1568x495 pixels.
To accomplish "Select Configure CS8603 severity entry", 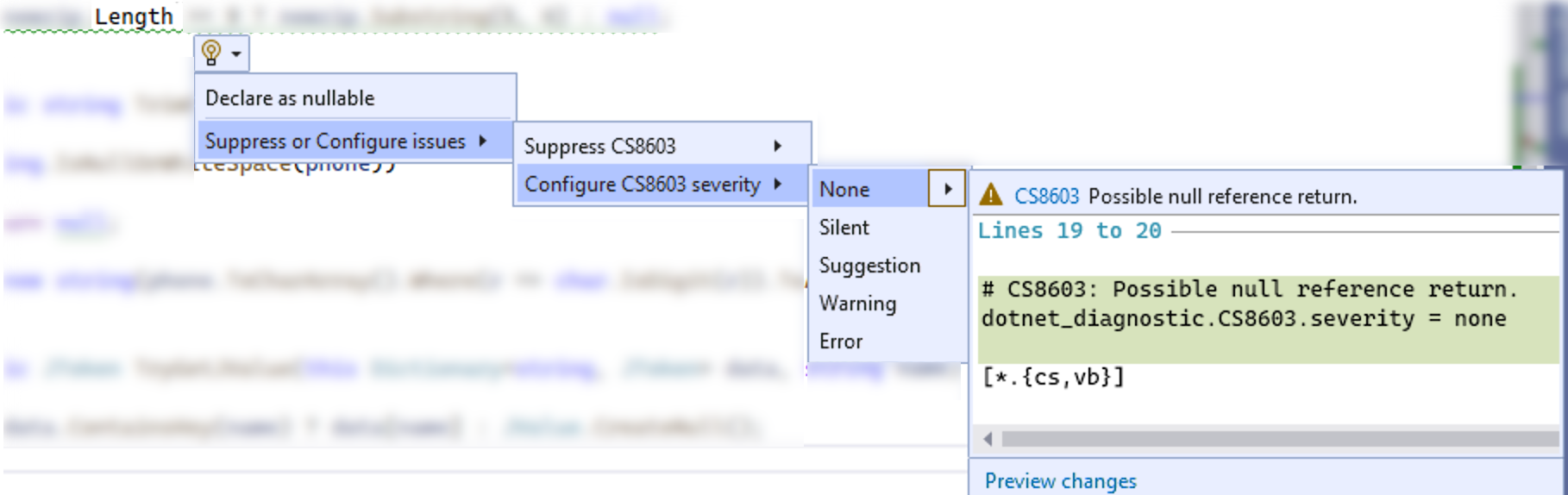I will (661, 185).
